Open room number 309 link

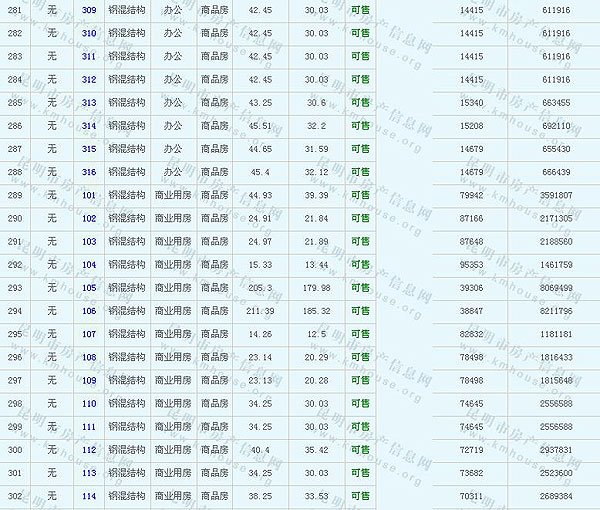click(x=89, y=10)
